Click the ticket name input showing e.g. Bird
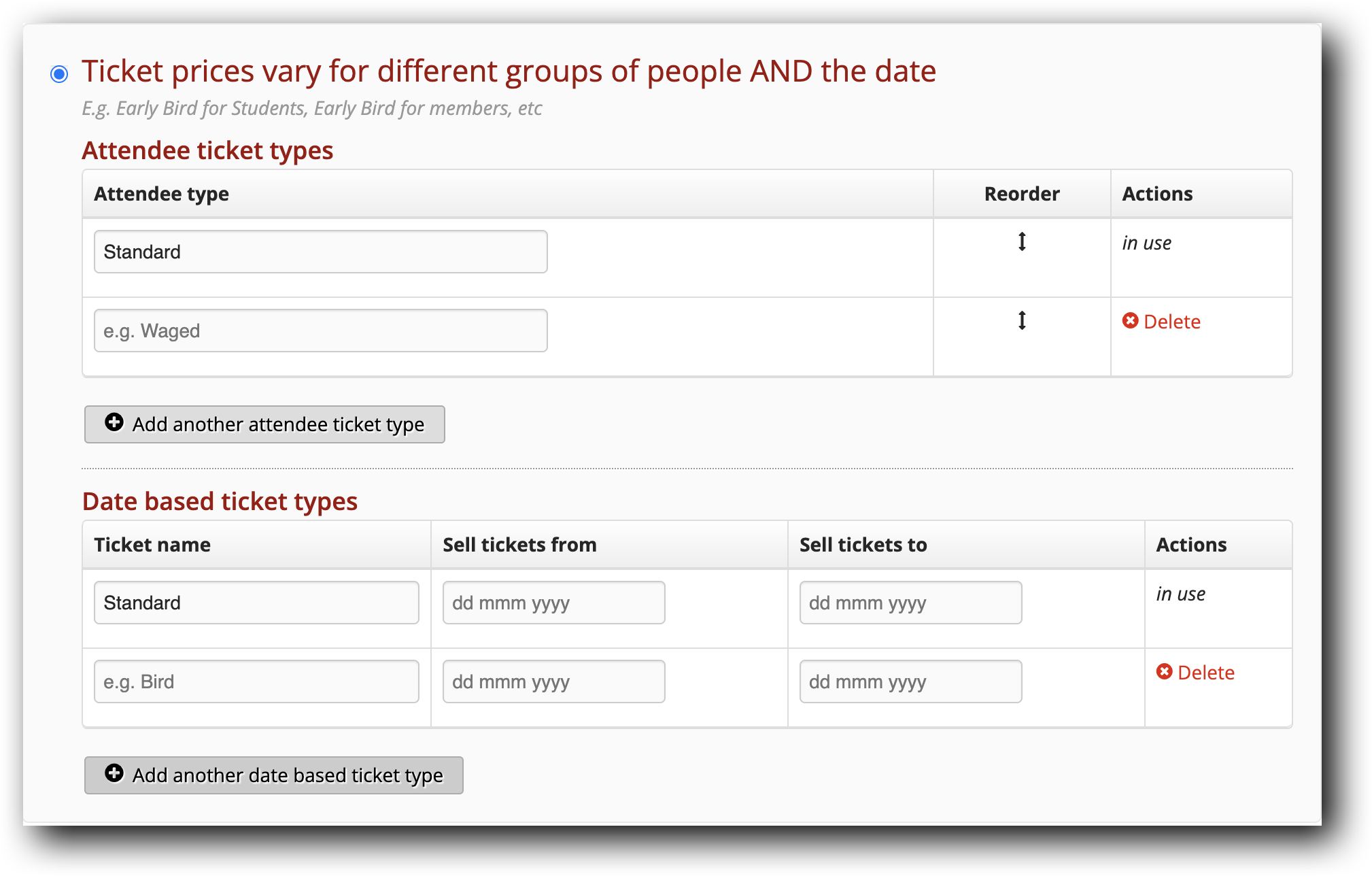1372x876 pixels. point(256,681)
